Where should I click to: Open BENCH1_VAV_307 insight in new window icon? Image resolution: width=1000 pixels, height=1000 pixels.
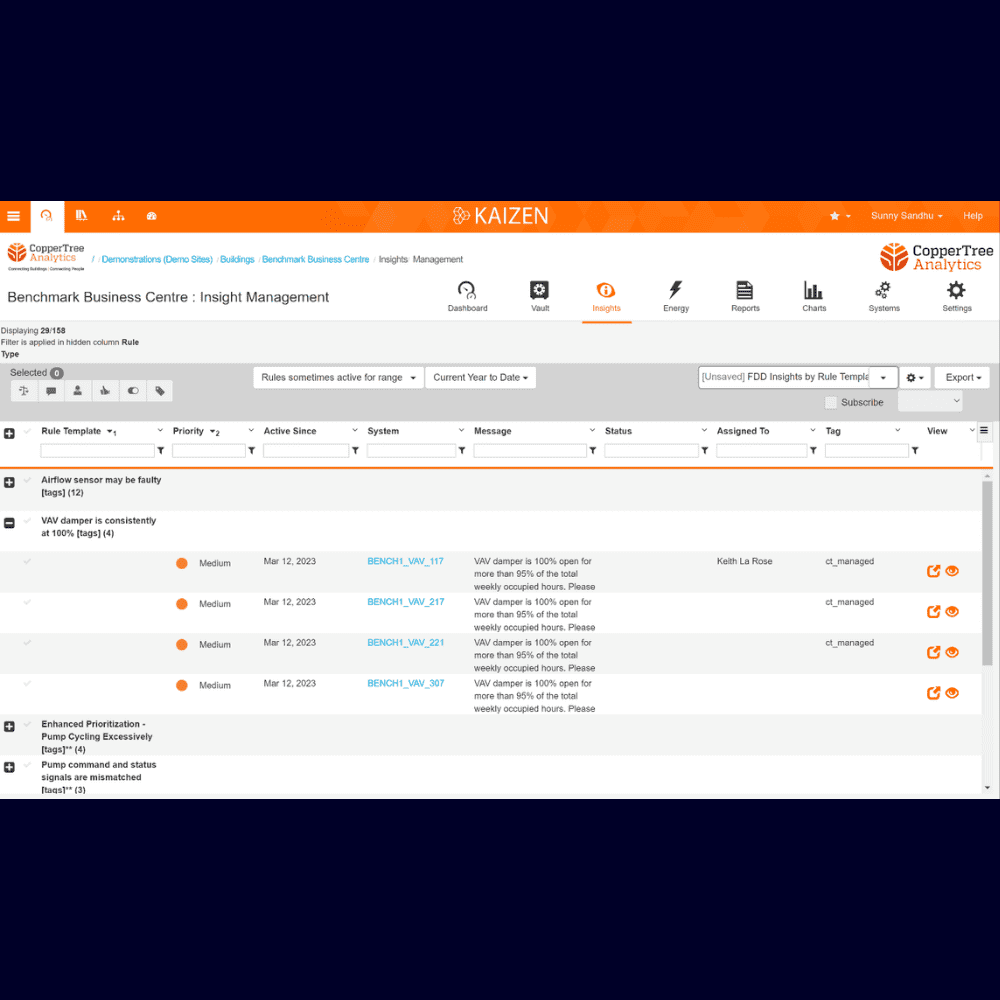pyautogui.click(x=933, y=693)
